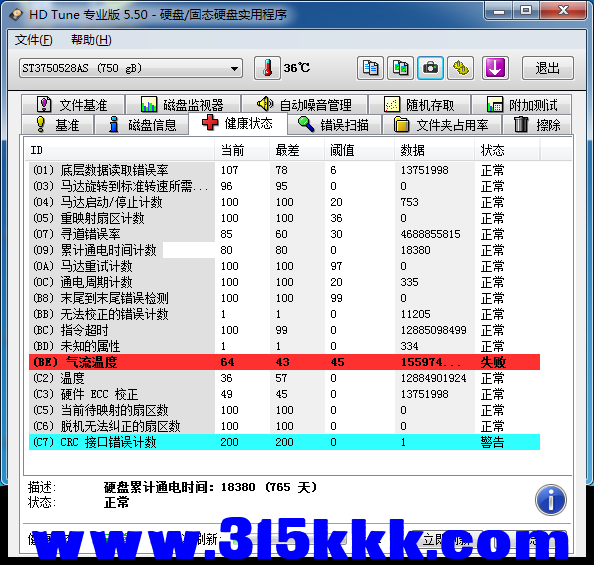Switch to the 磁盘监视器 tab

[x=183, y=105]
